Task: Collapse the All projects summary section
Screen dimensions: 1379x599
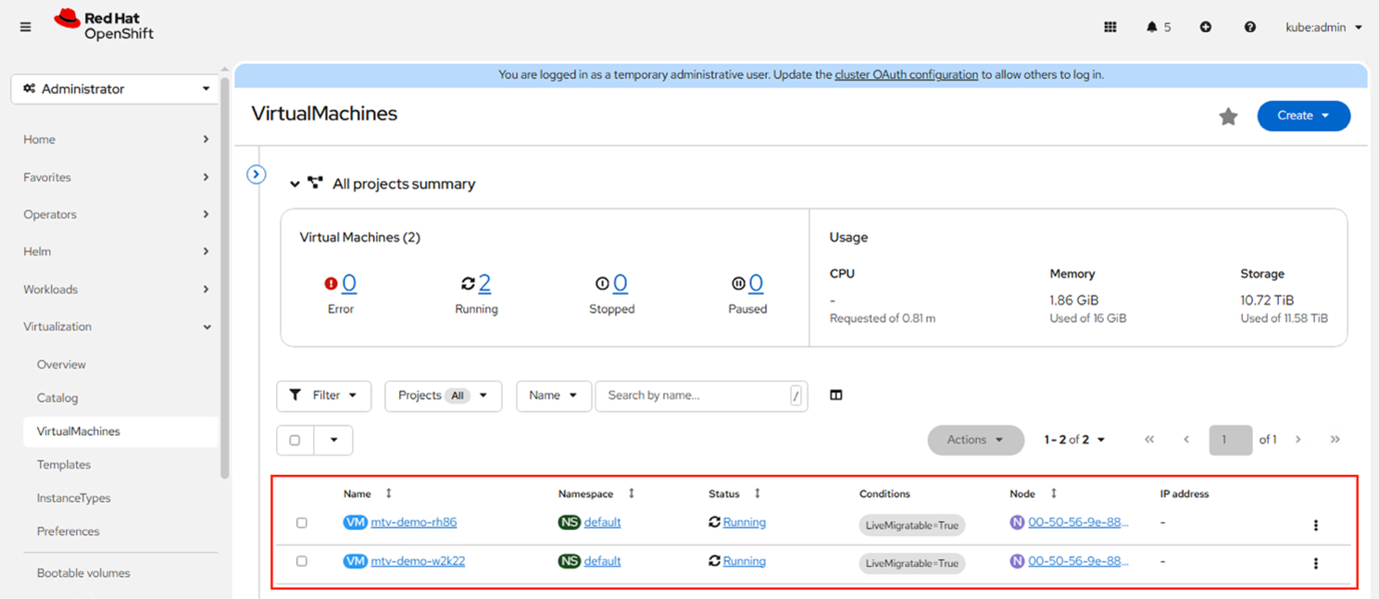Action: coord(295,184)
